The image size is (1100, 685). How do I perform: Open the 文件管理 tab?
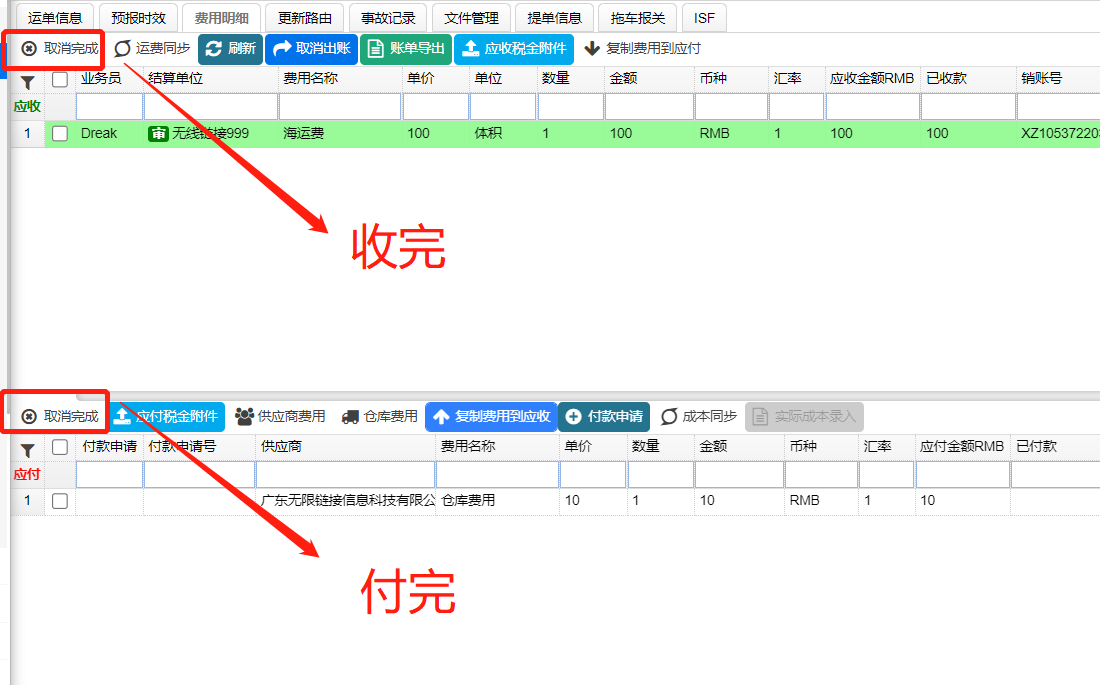click(x=471, y=18)
